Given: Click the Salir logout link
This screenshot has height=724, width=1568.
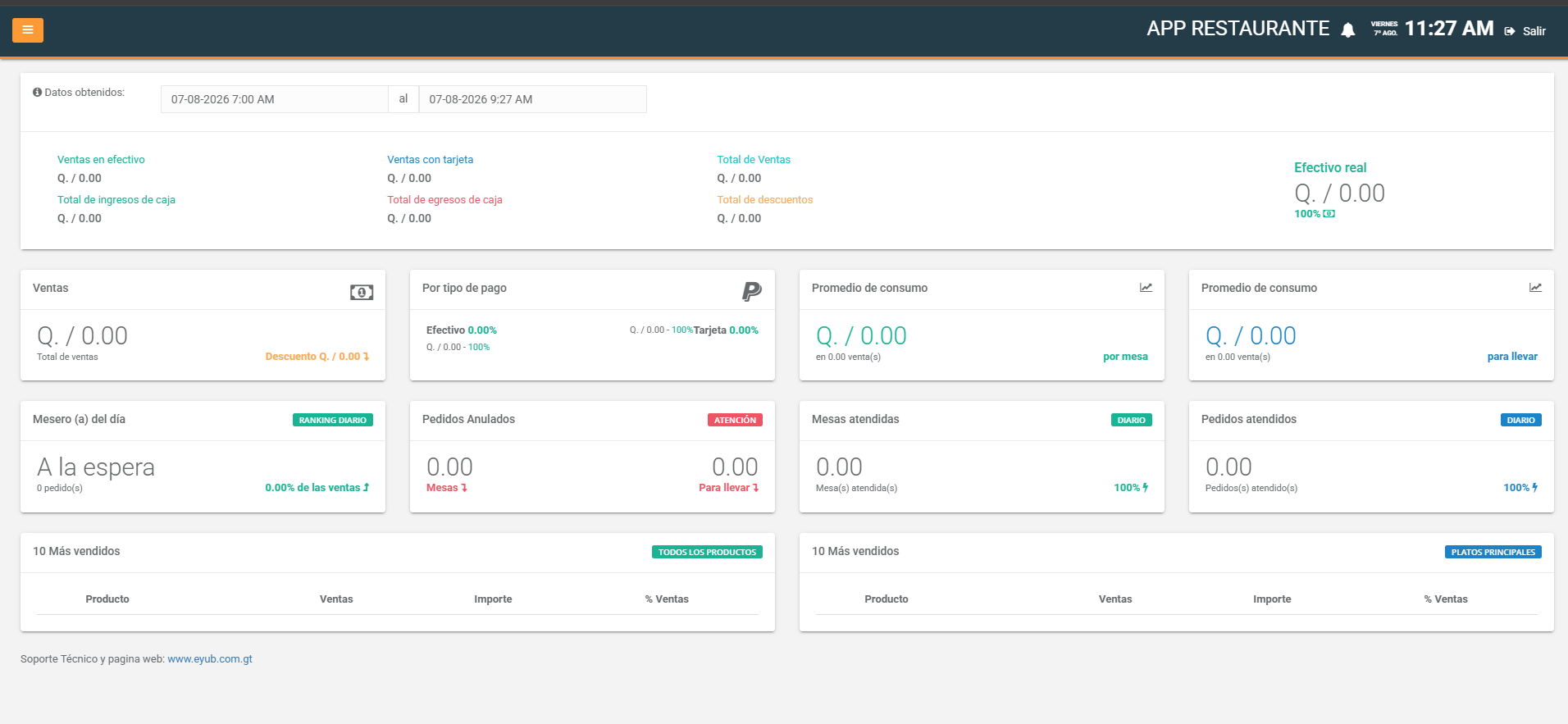Looking at the screenshot, I should 1534,31.
